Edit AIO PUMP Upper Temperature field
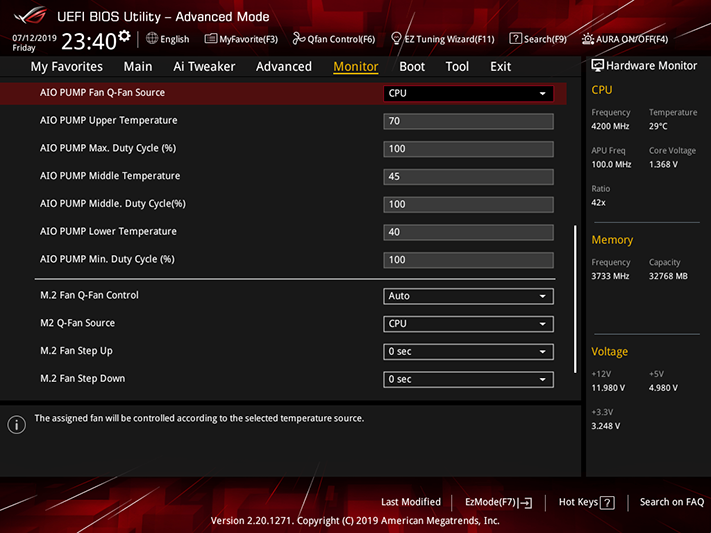 (x=468, y=121)
